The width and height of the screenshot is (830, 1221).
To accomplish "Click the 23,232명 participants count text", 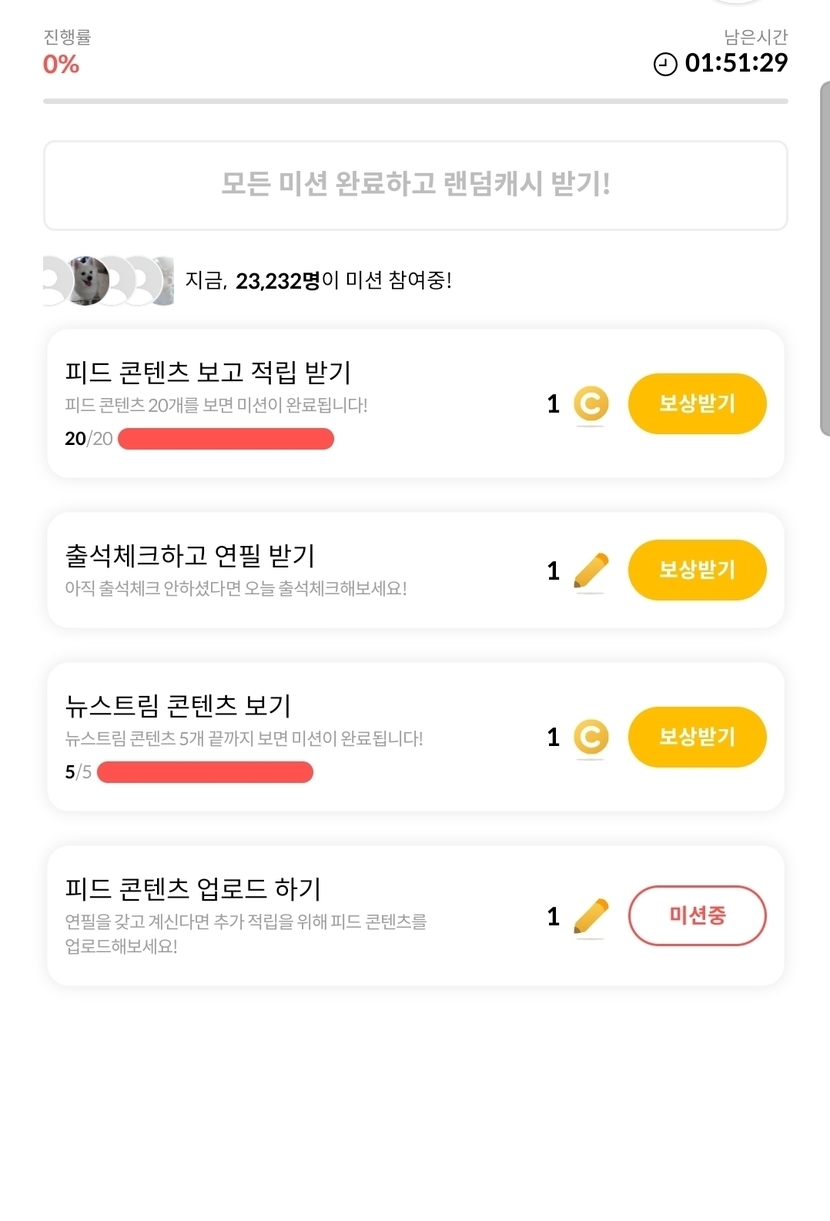I will pos(277,281).
